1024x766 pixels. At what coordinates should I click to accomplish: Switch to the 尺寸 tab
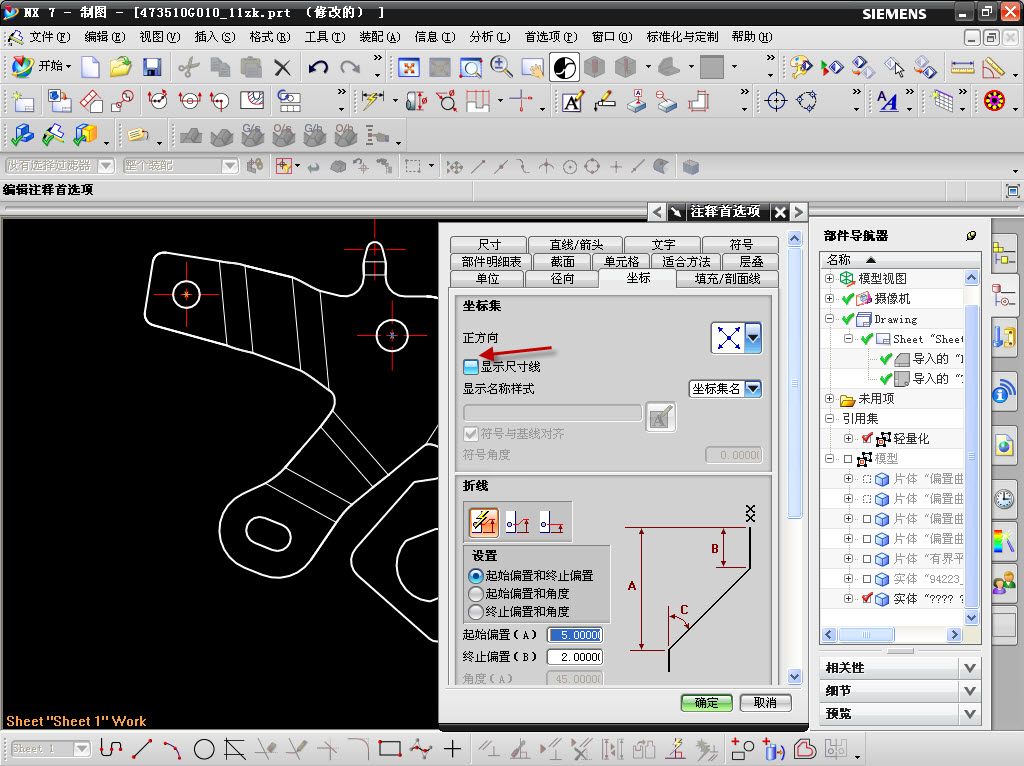click(x=489, y=244)
